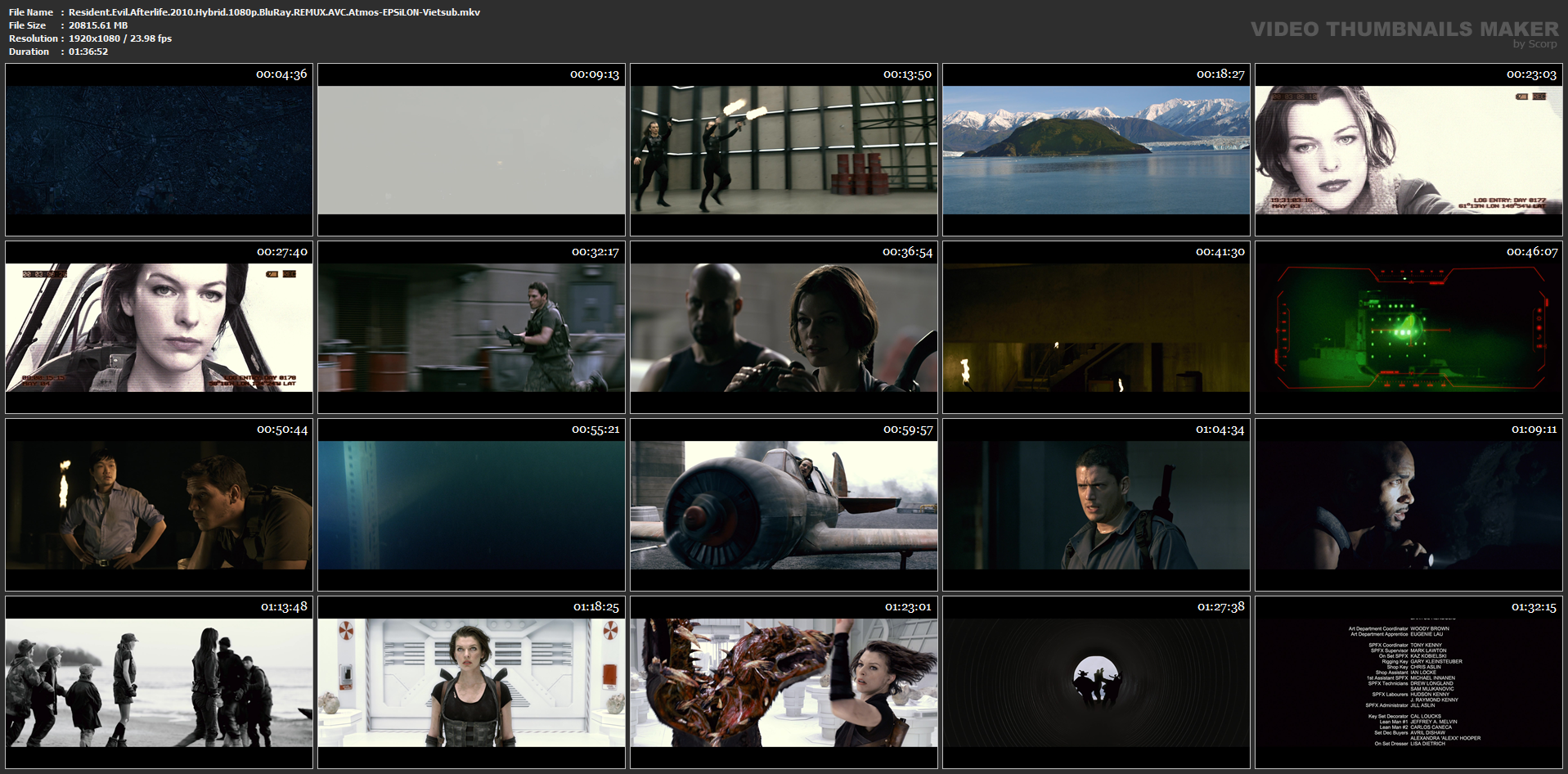This screenshot has width=1568, height=774.
Task: Click the running soldier thumbnail at 00:32:17
Action: coord(471,327)
